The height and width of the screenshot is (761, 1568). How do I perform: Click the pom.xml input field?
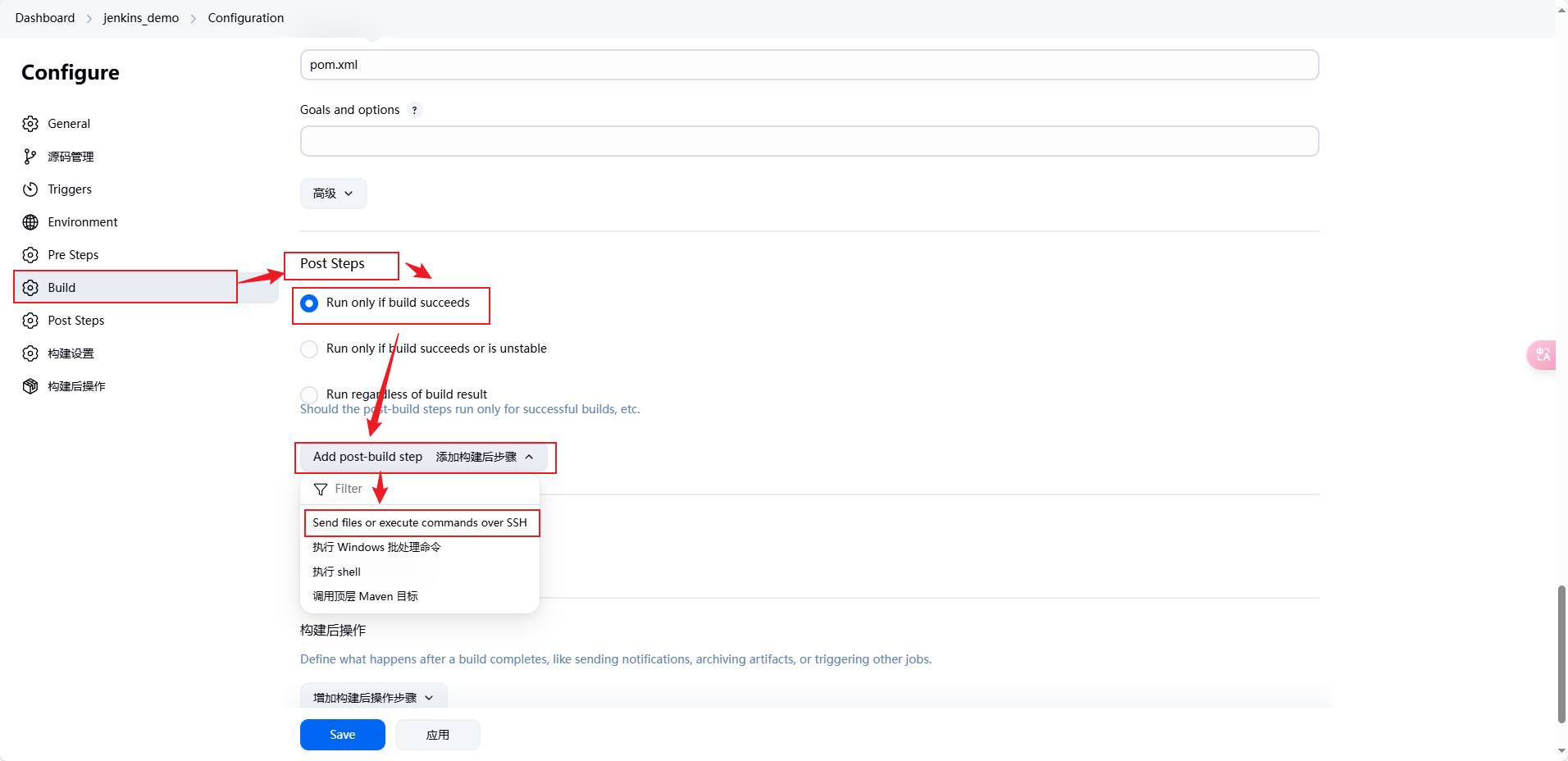coord(809,65)
